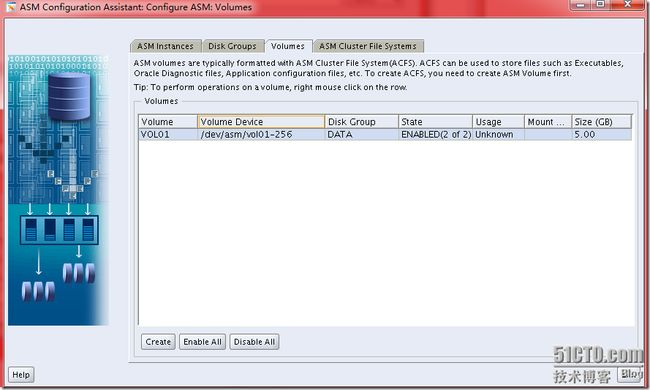This screenshot has height=390, width=650.
Task: Sort by the Mount column header
Action: pos(548,122)
